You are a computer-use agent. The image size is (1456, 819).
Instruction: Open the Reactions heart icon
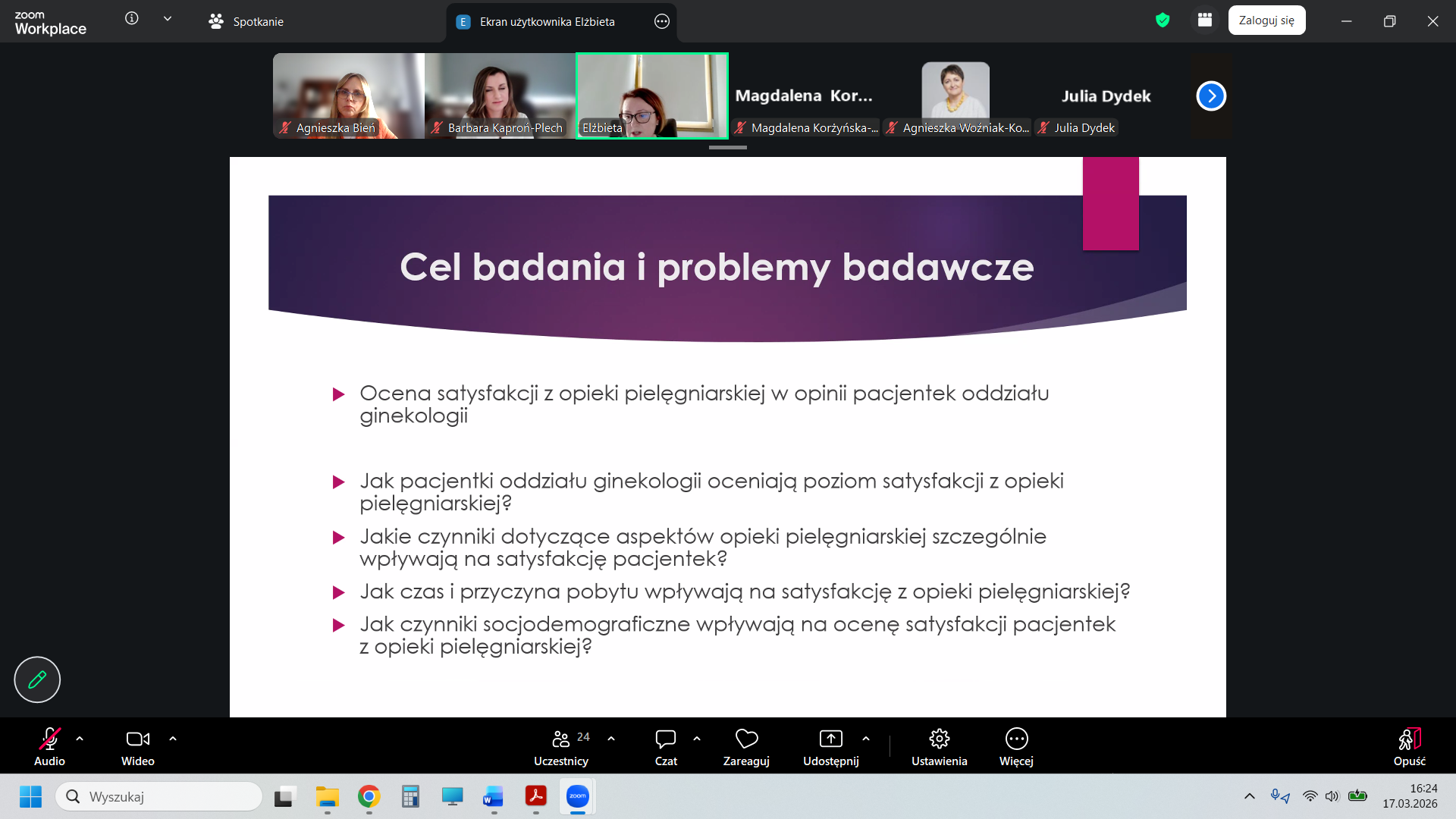(746, 739)
